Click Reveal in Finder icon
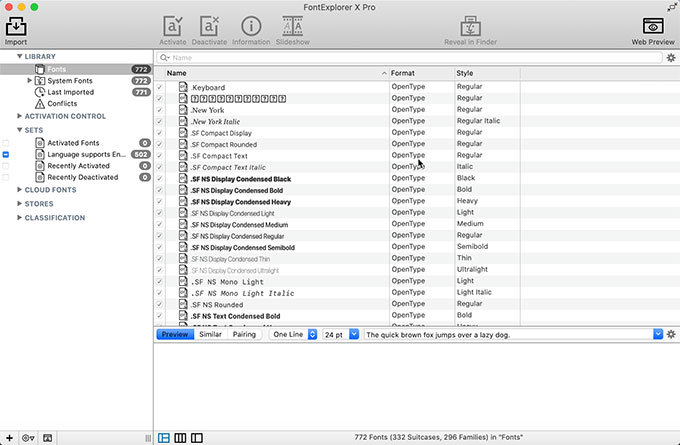 471,26
